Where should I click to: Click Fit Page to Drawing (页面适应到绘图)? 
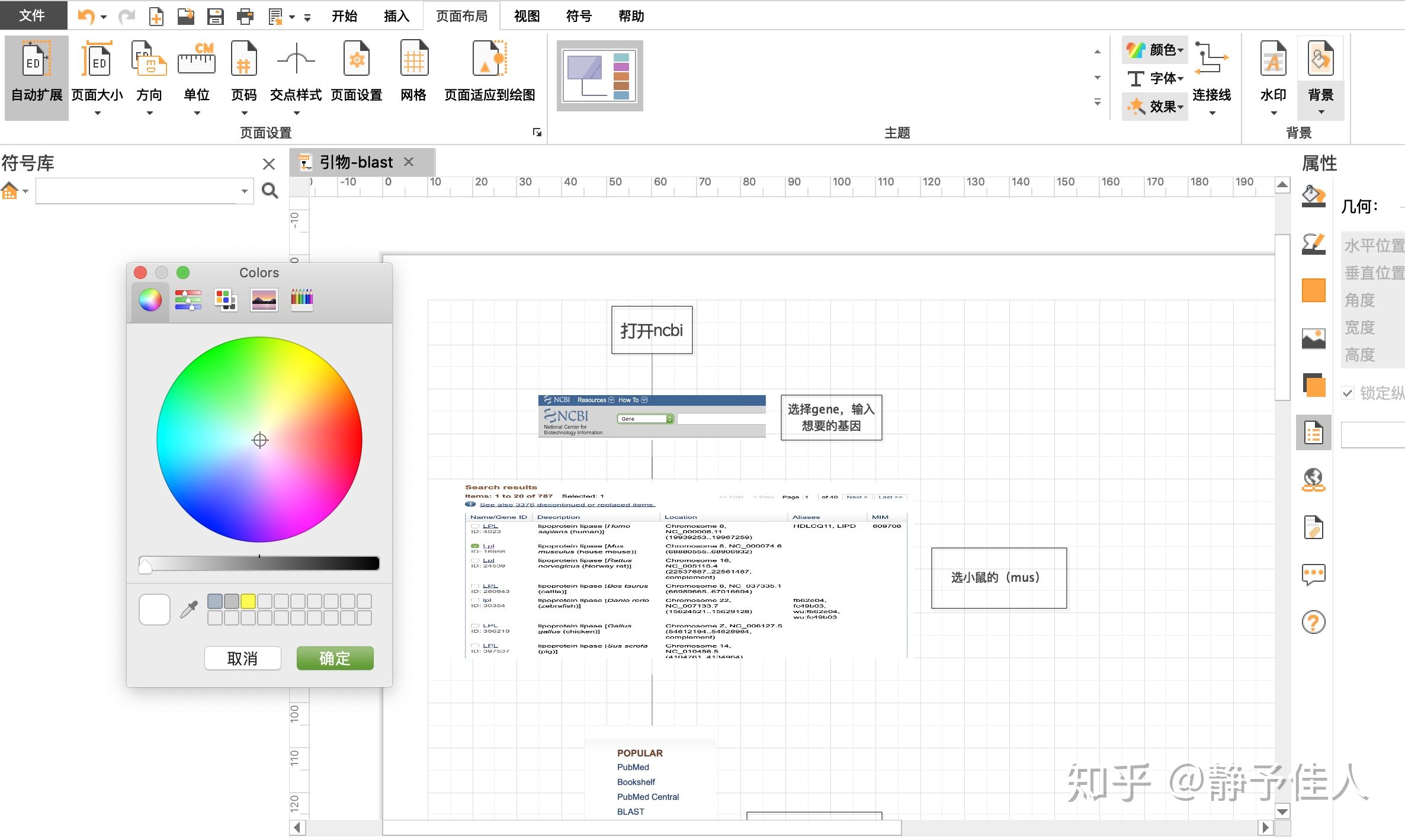point(489,70)
